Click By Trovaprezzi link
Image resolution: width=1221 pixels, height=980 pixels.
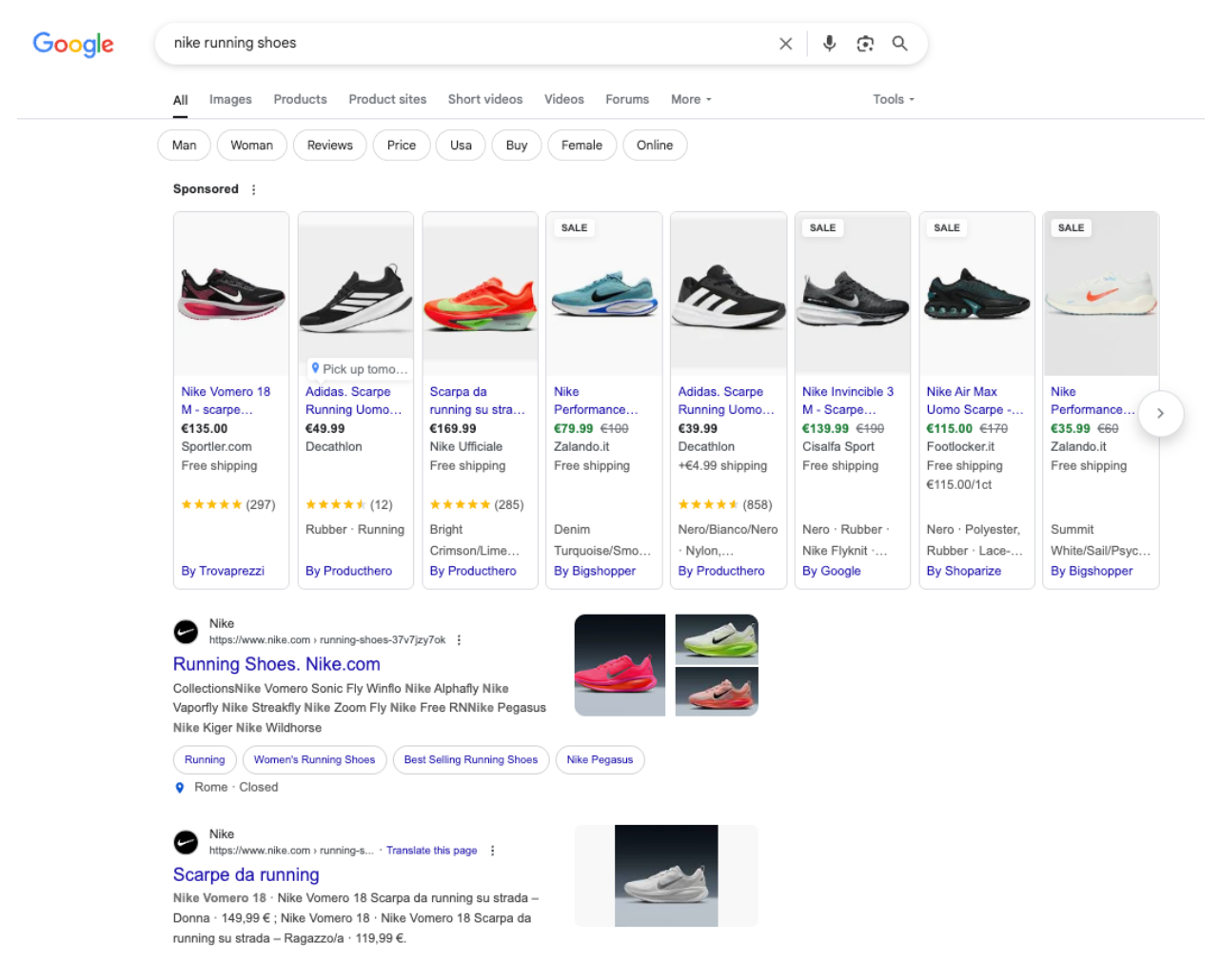click(x=223, y=571)
